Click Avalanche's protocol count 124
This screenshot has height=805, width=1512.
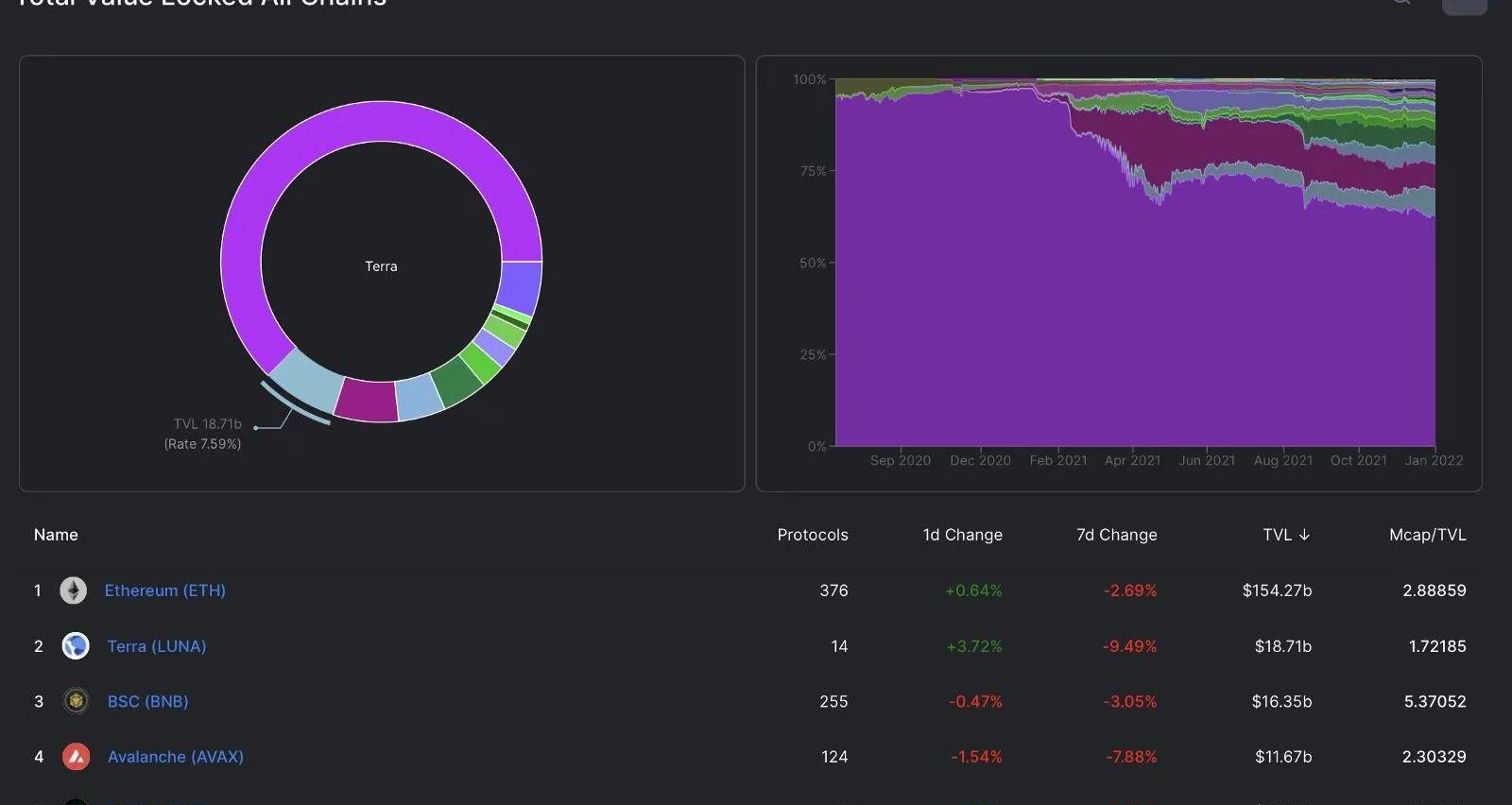coord(834,757)
